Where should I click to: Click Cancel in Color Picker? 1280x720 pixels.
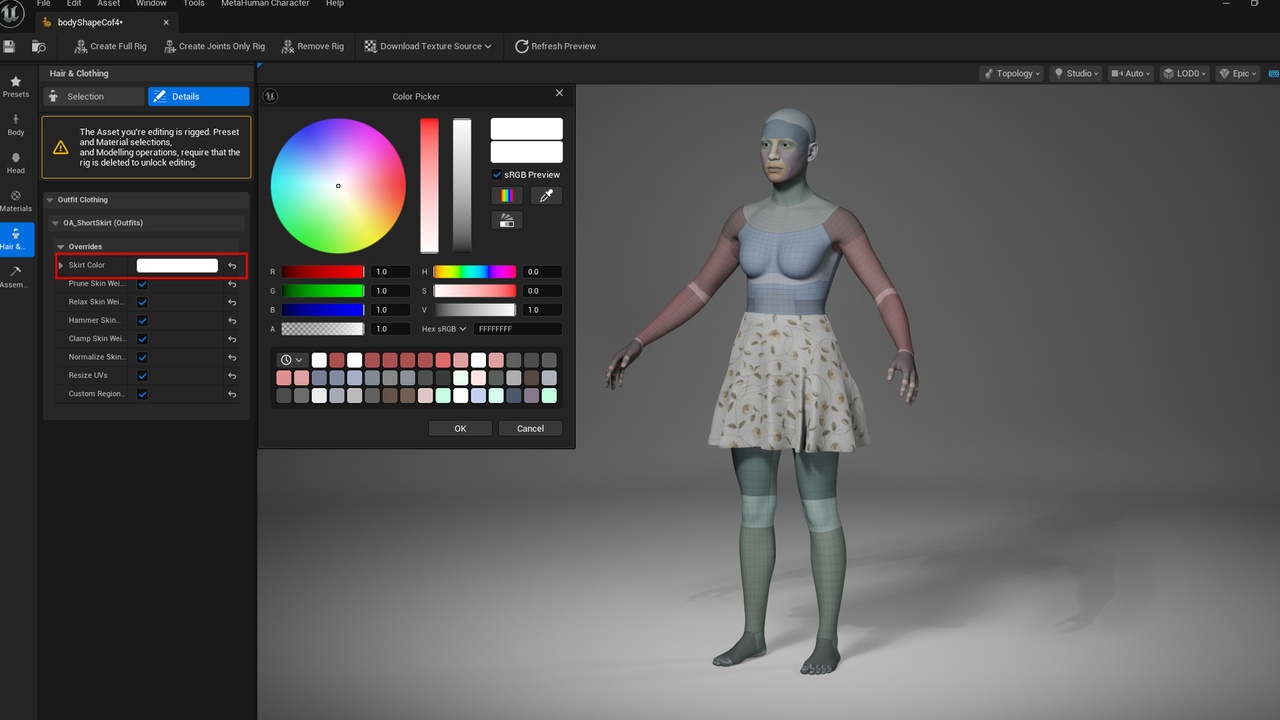[x=530, y=428]
